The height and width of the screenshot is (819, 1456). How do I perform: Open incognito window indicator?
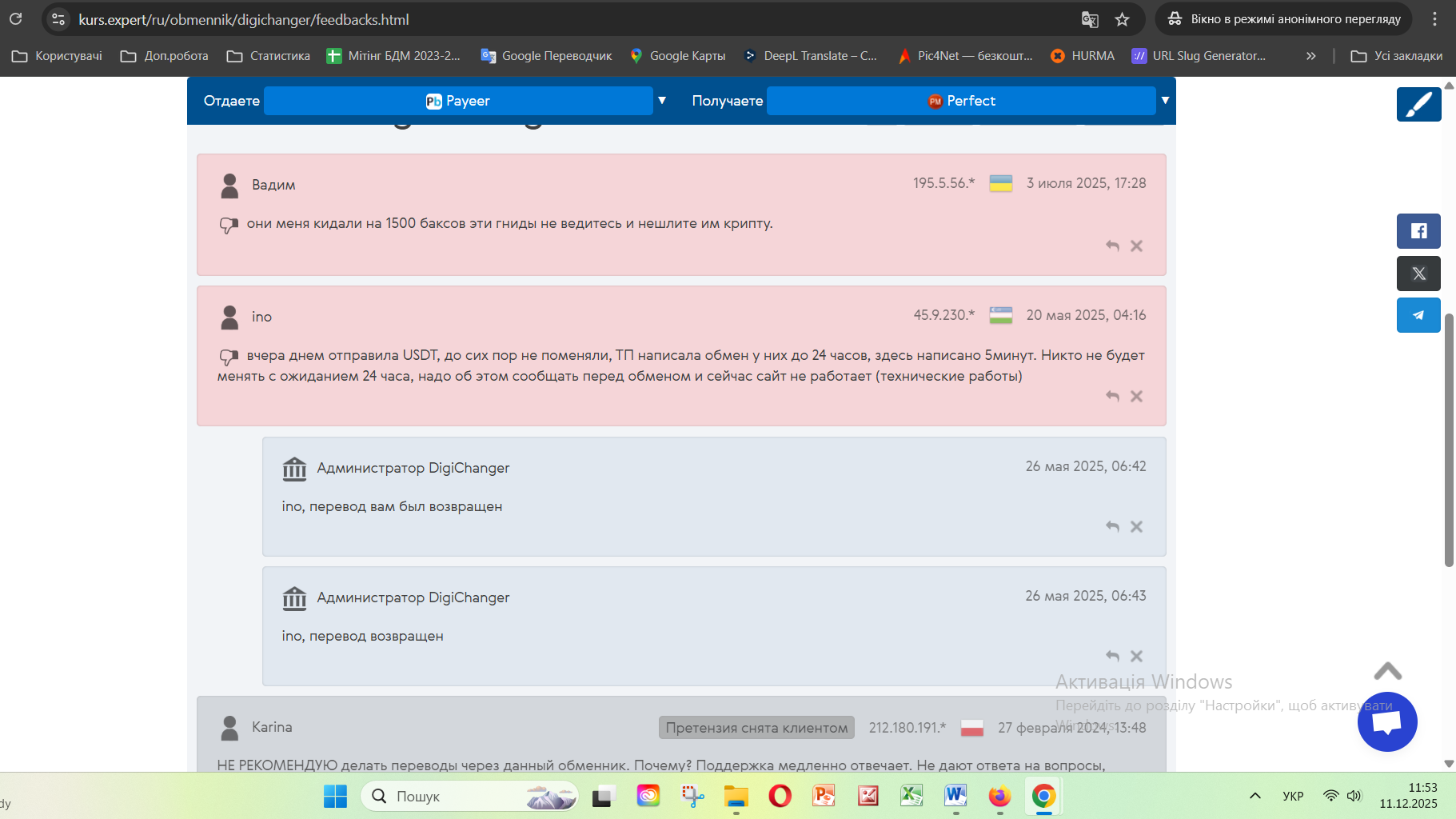pyautogui.click(x=1283, y=19)
